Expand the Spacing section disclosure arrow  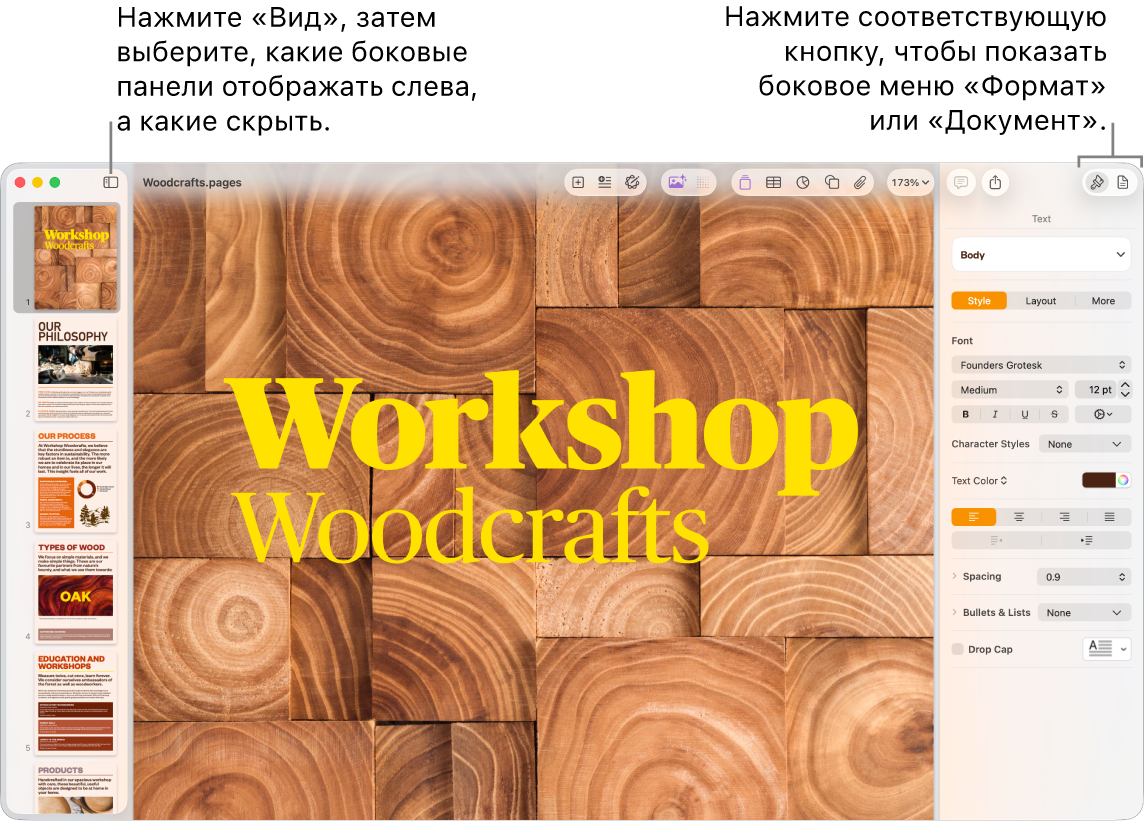tap(955, 576)
